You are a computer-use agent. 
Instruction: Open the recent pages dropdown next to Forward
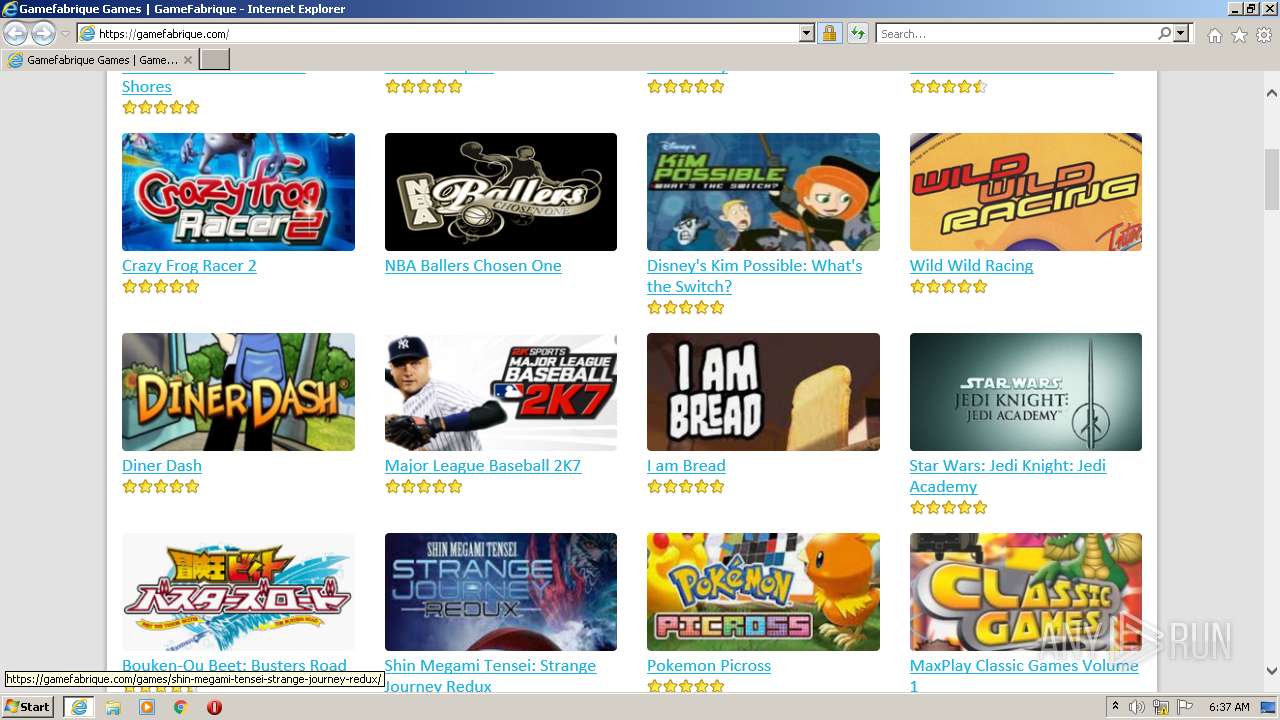click(x=65, y=34)
